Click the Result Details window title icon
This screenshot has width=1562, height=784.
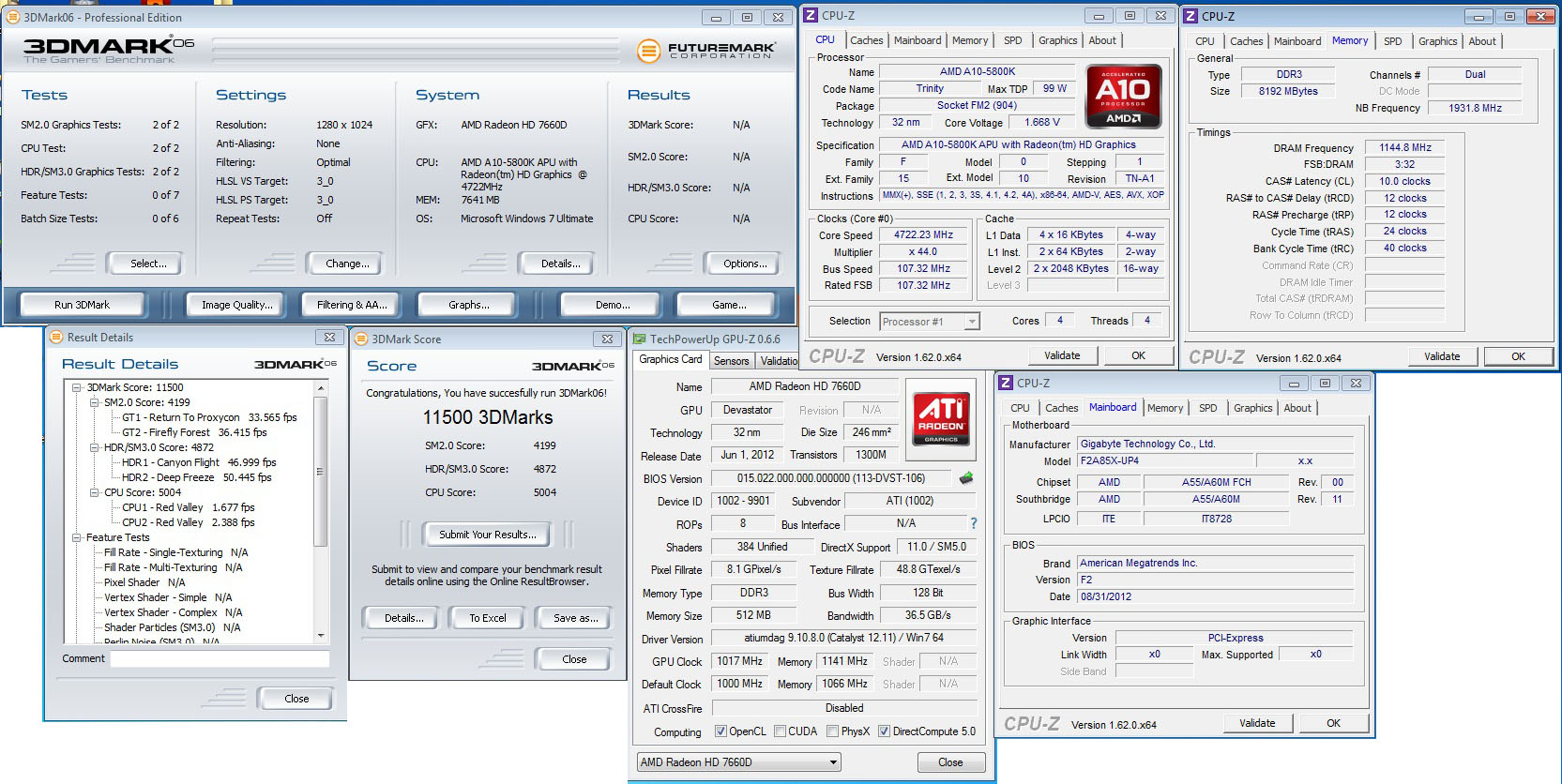tap(55, 338)
